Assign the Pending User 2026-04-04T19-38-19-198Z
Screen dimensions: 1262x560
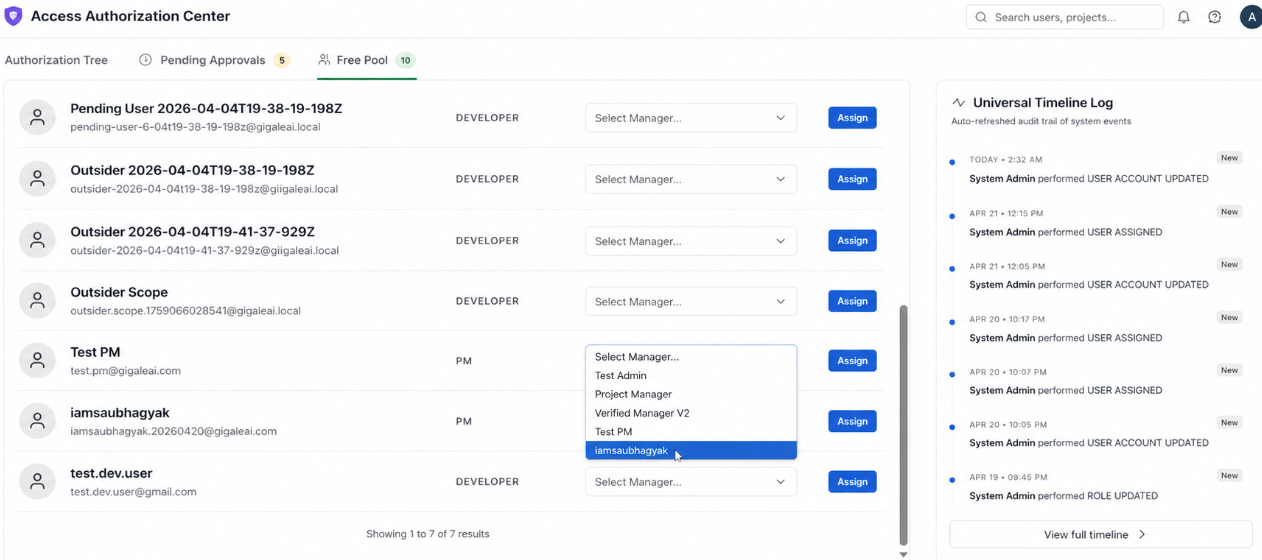tap(852, 118)
